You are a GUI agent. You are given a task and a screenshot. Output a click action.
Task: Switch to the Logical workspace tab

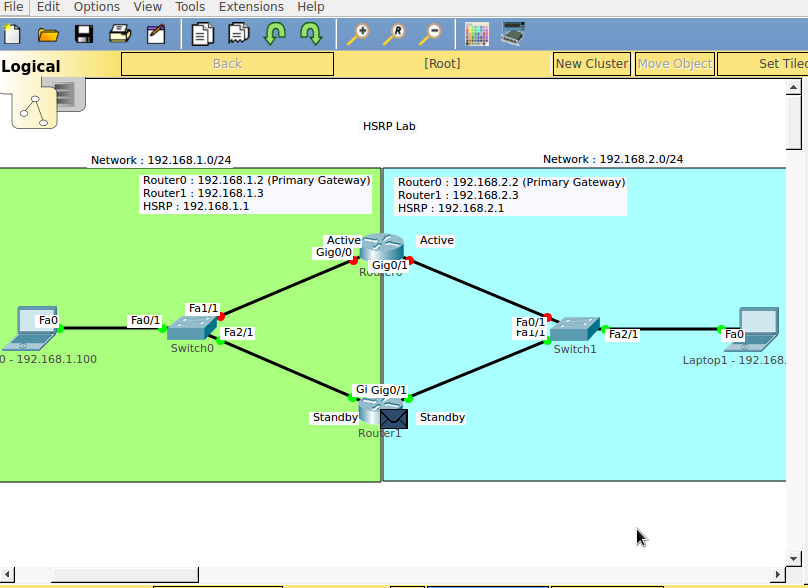(30, 65)
